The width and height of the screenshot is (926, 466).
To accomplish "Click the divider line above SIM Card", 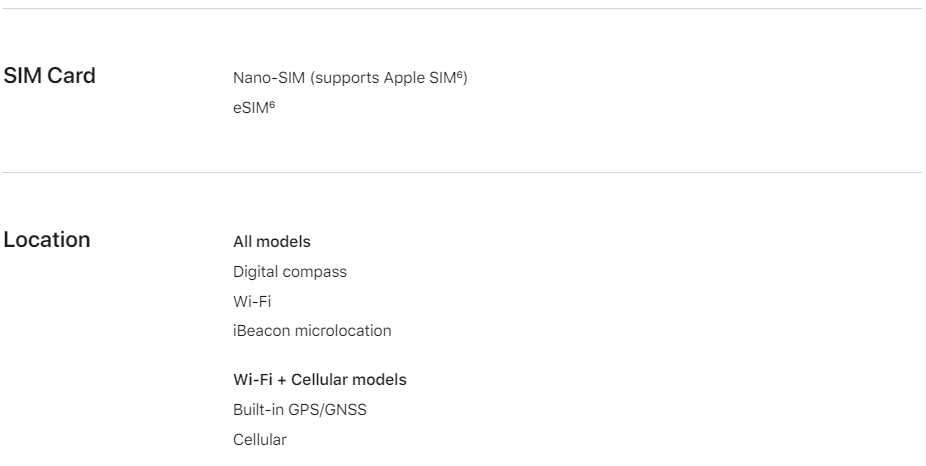I will click(462, 8).
